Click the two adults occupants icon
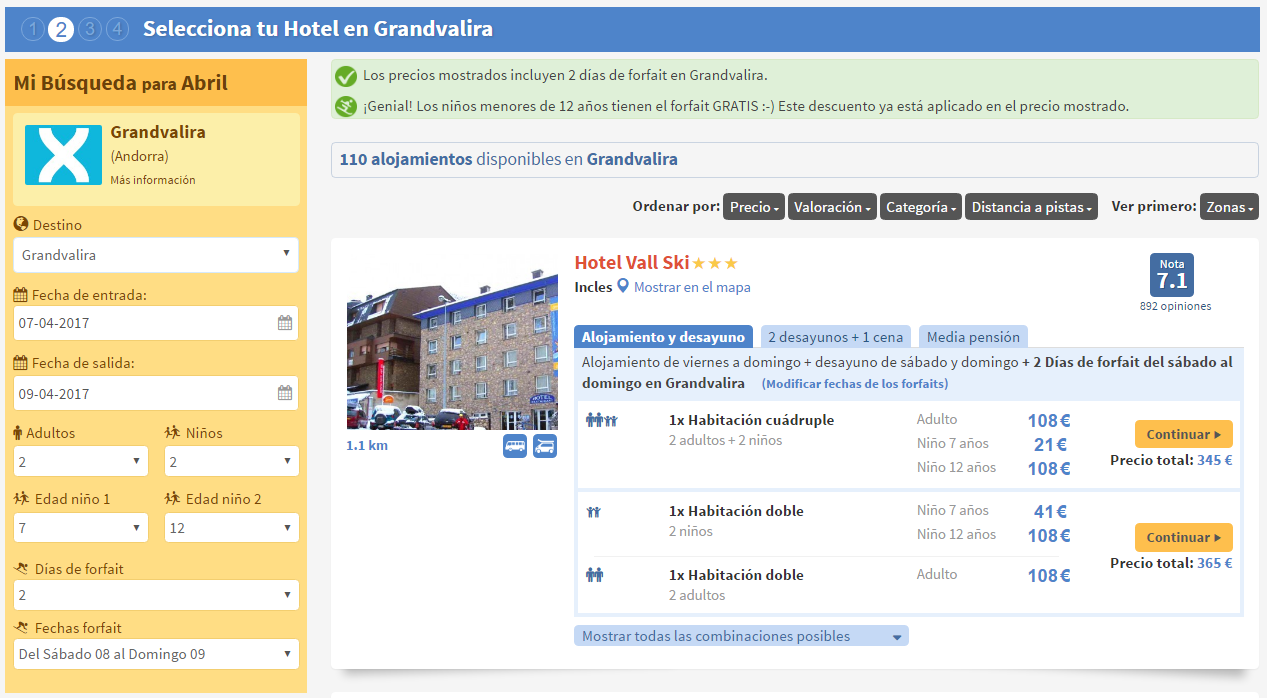The image size is (1267, 698). (595, 575)
